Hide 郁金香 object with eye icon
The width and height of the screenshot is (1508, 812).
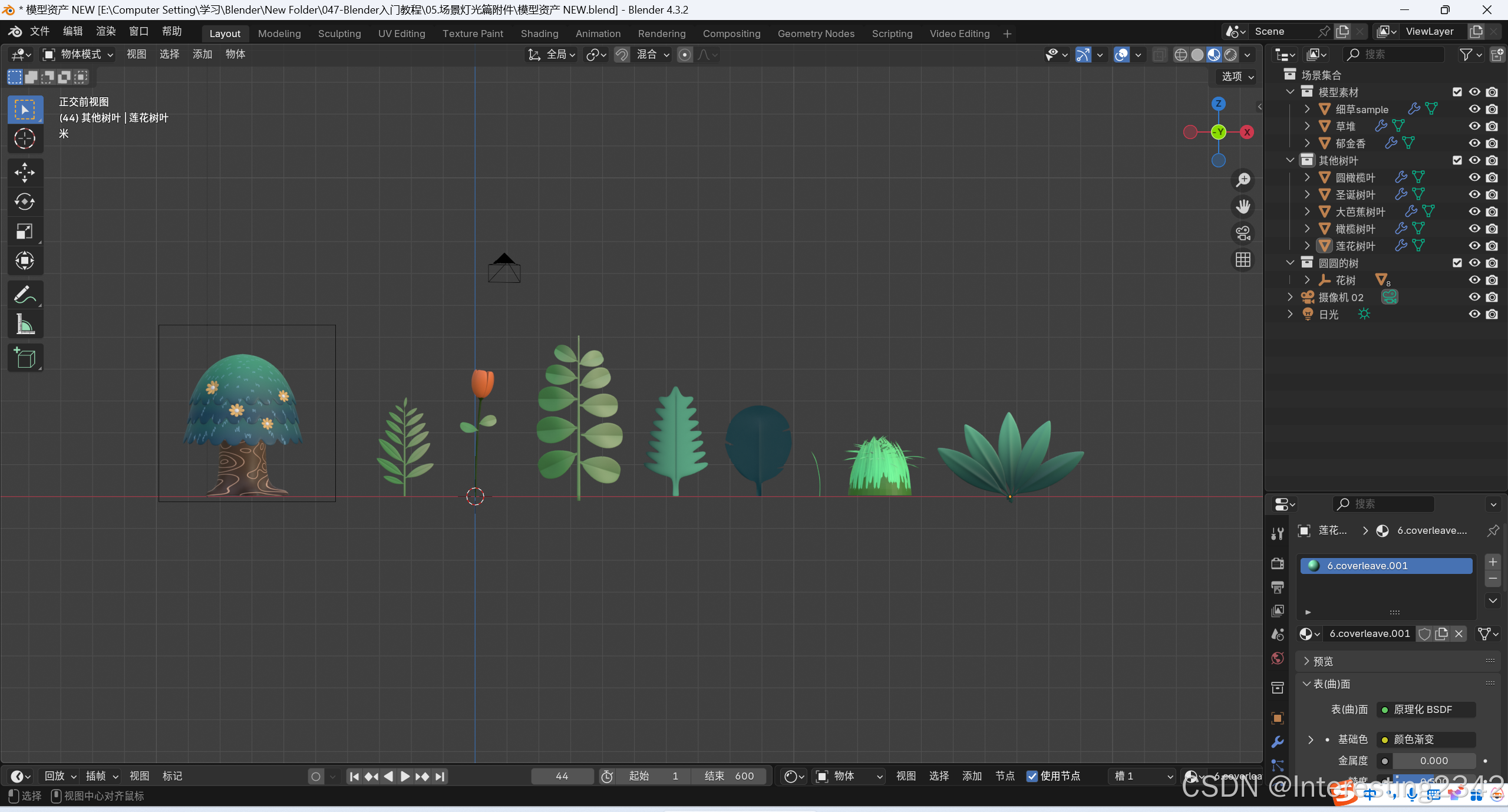(x=1474, y=143)
